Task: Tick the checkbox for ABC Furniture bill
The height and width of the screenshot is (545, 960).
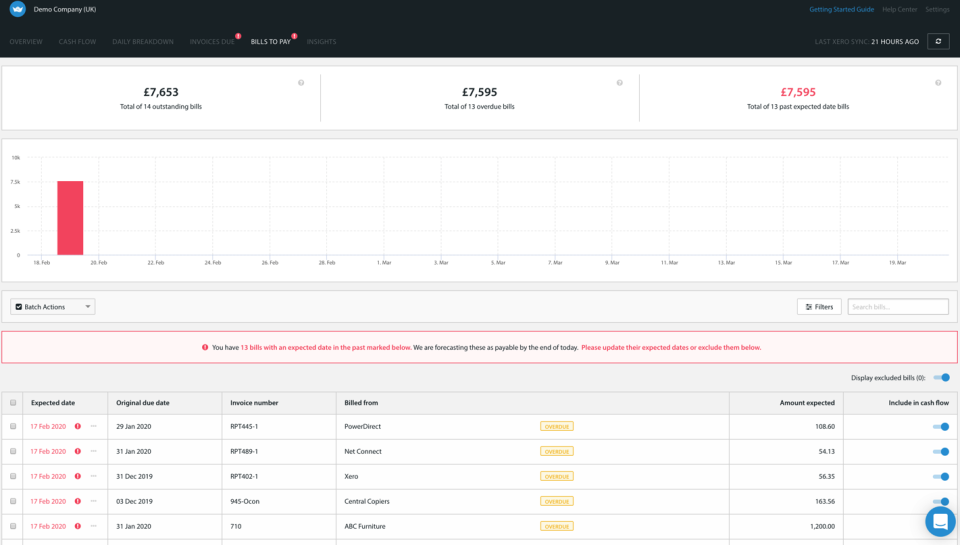Action: [x=13, y=526]
